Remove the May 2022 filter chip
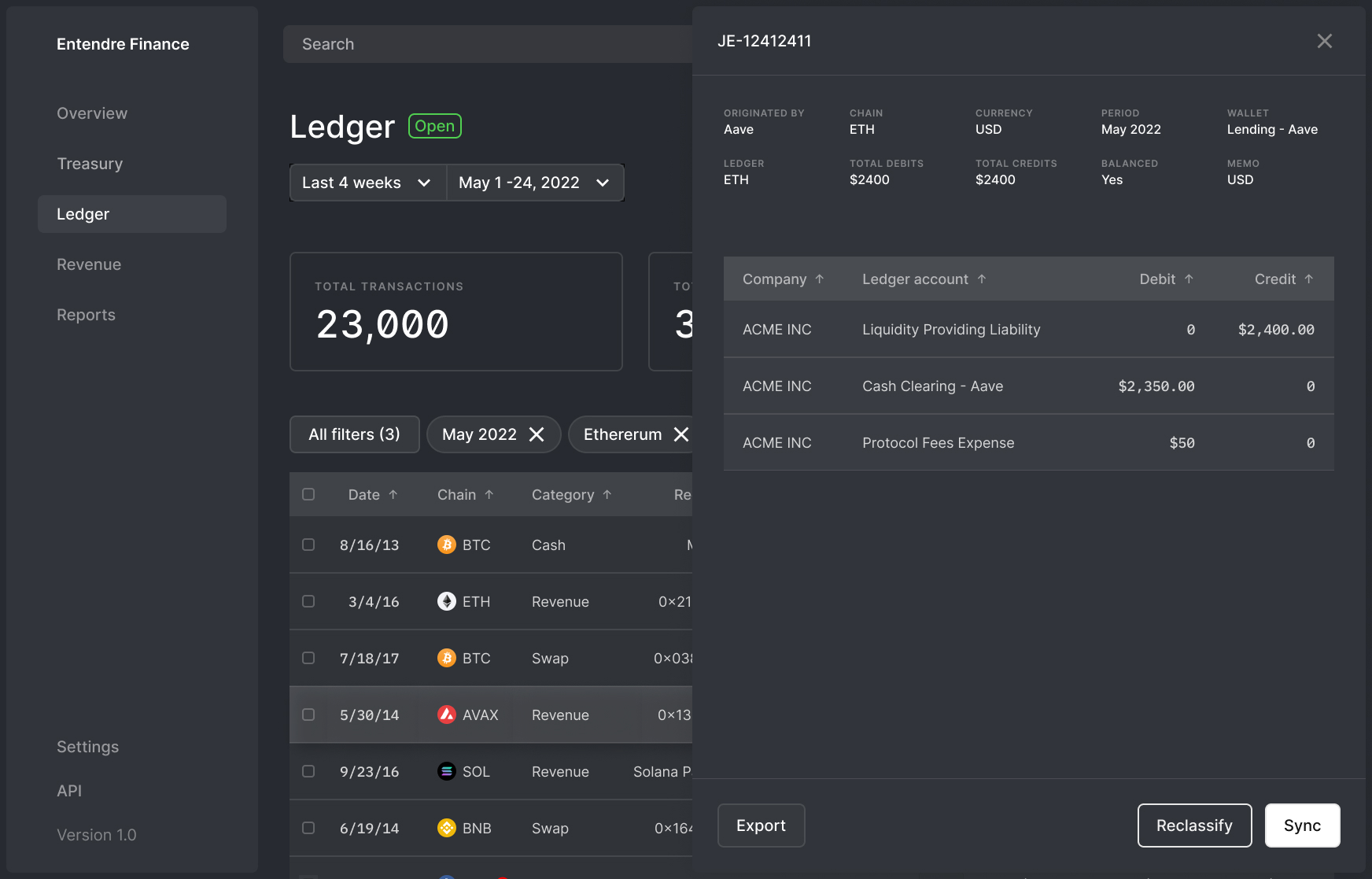This screenshot has width=1372, height=879. pyautogui.click(x=537, y=434)
